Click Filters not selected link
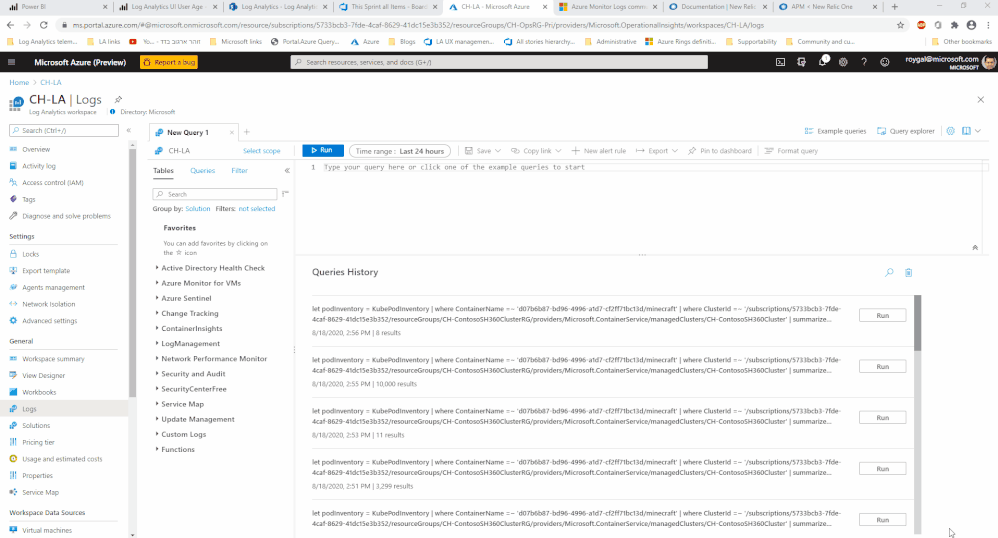The width and height of the screenshot is (998, 538). coord(257,209)
